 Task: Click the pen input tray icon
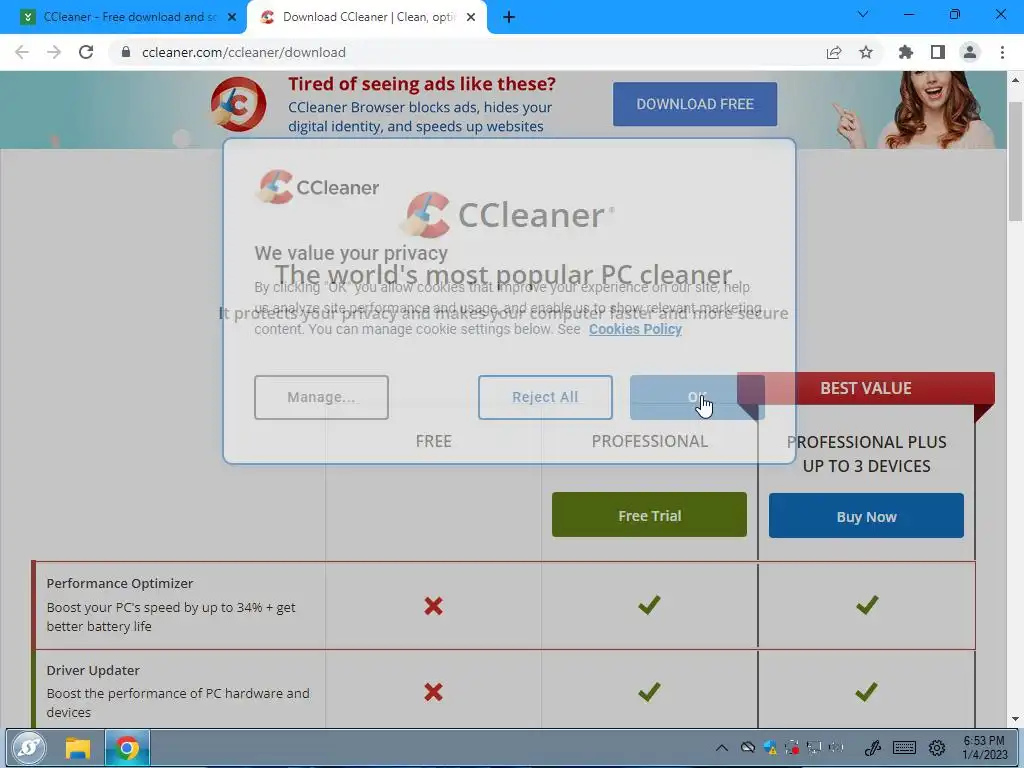[x=872, y=747]
